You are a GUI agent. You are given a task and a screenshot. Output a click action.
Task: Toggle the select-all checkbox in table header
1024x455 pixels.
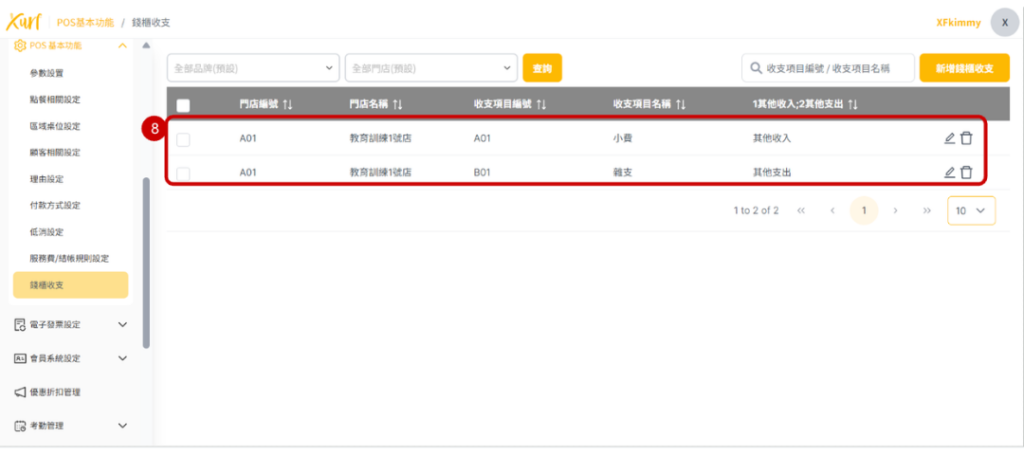pos(183,105)
